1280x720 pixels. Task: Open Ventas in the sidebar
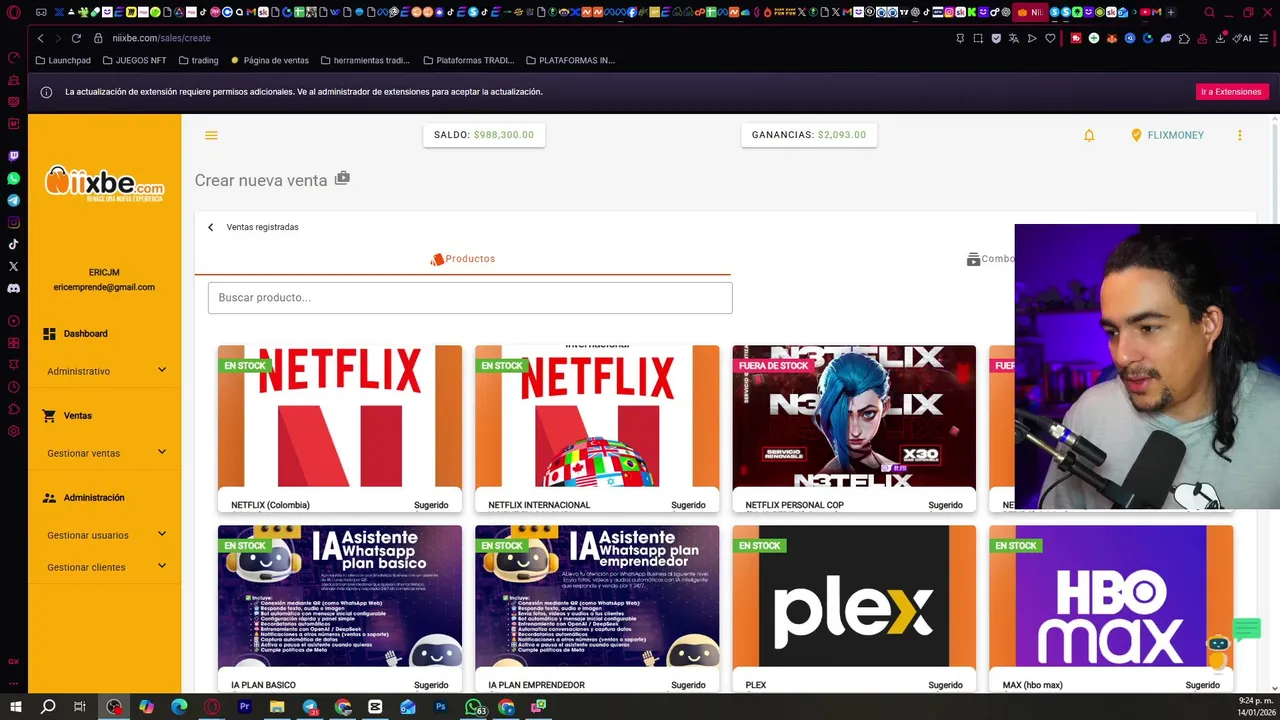[x=68, y=416]
